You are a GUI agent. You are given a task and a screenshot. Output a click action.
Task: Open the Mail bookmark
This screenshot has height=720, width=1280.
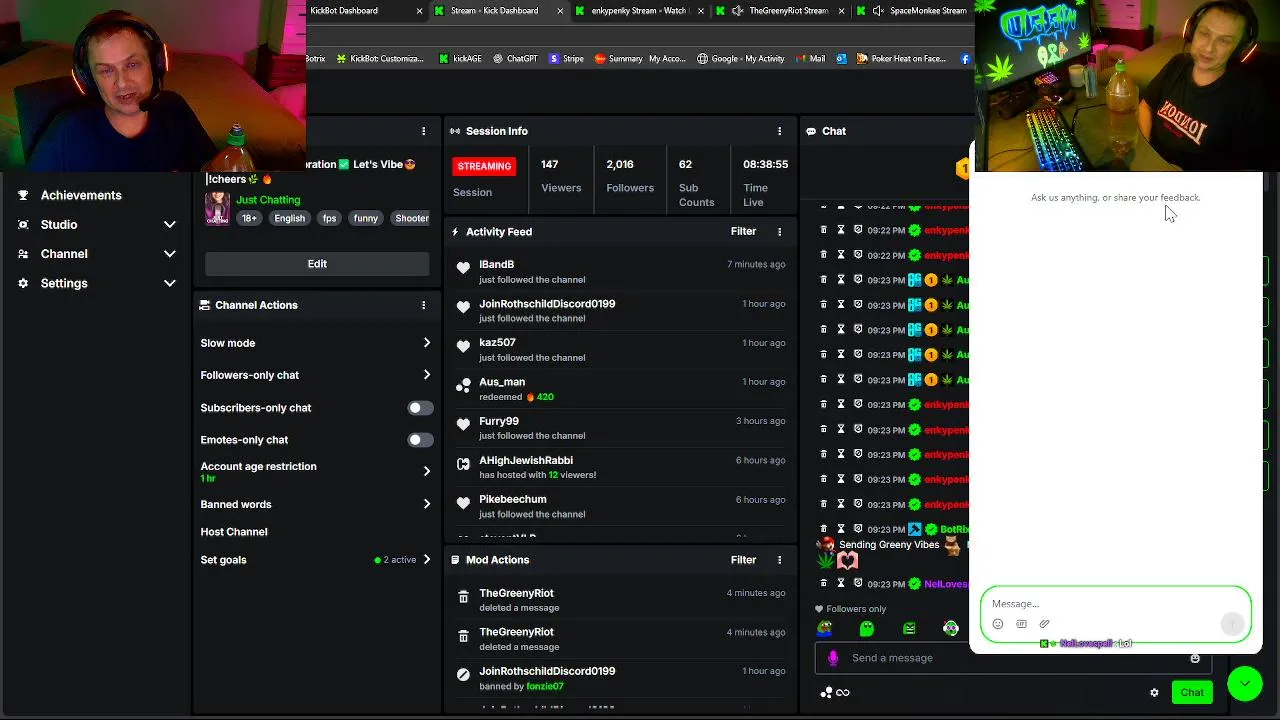810,59
